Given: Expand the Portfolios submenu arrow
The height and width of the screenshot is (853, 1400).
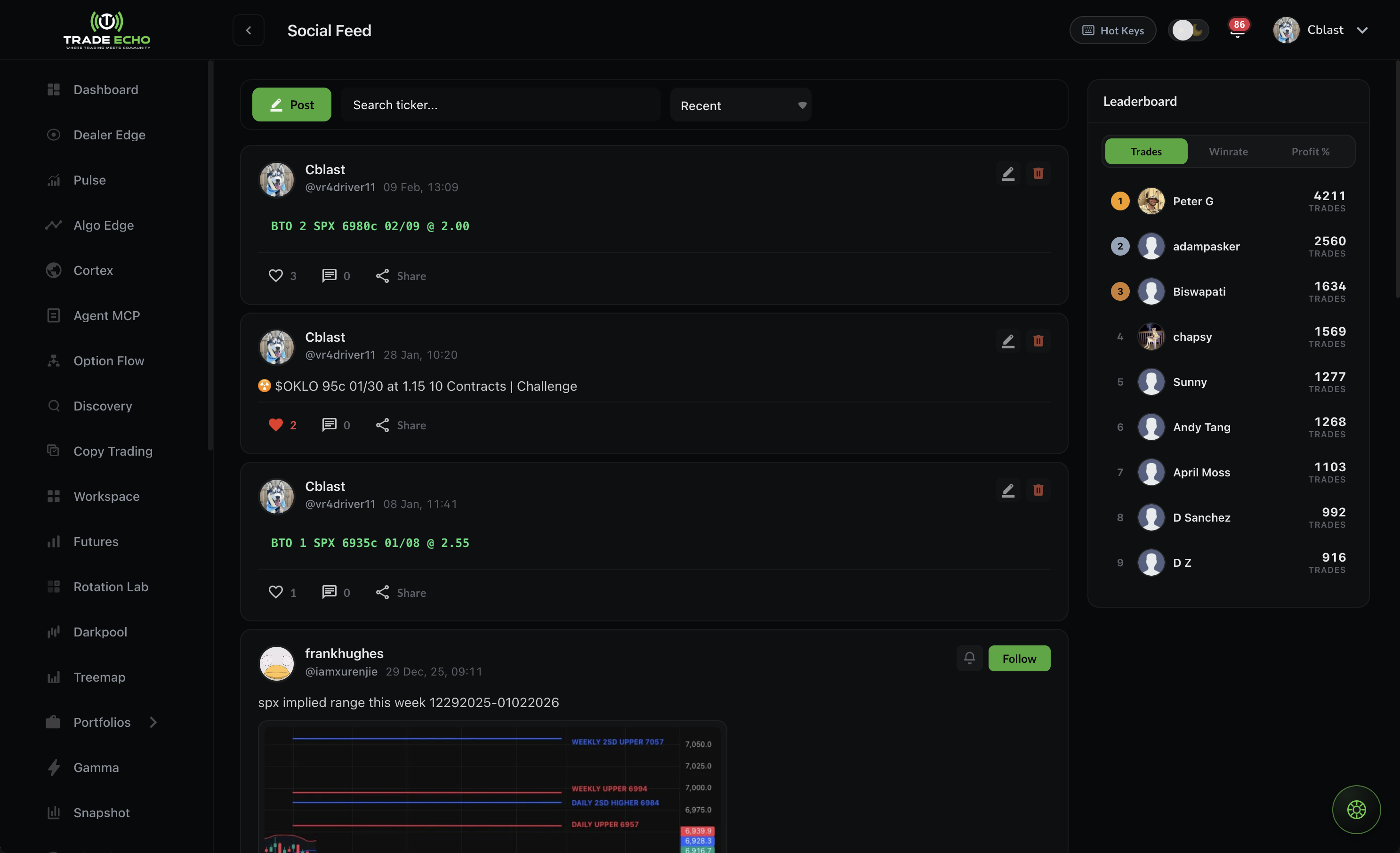Looking at the screenshot, I should point(153,722).
